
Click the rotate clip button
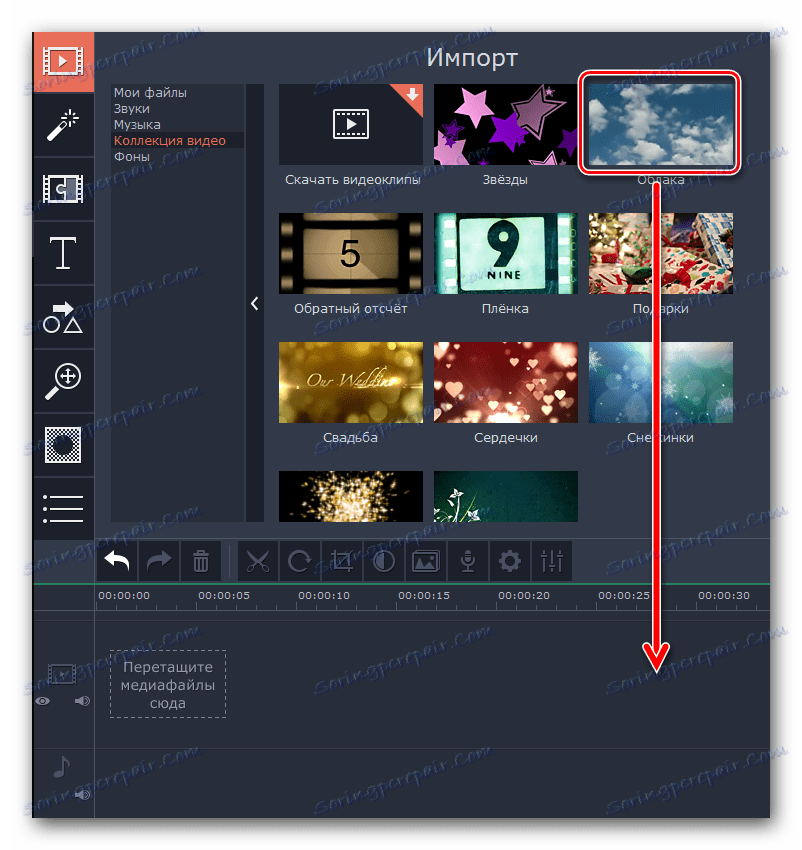[300, 561]
